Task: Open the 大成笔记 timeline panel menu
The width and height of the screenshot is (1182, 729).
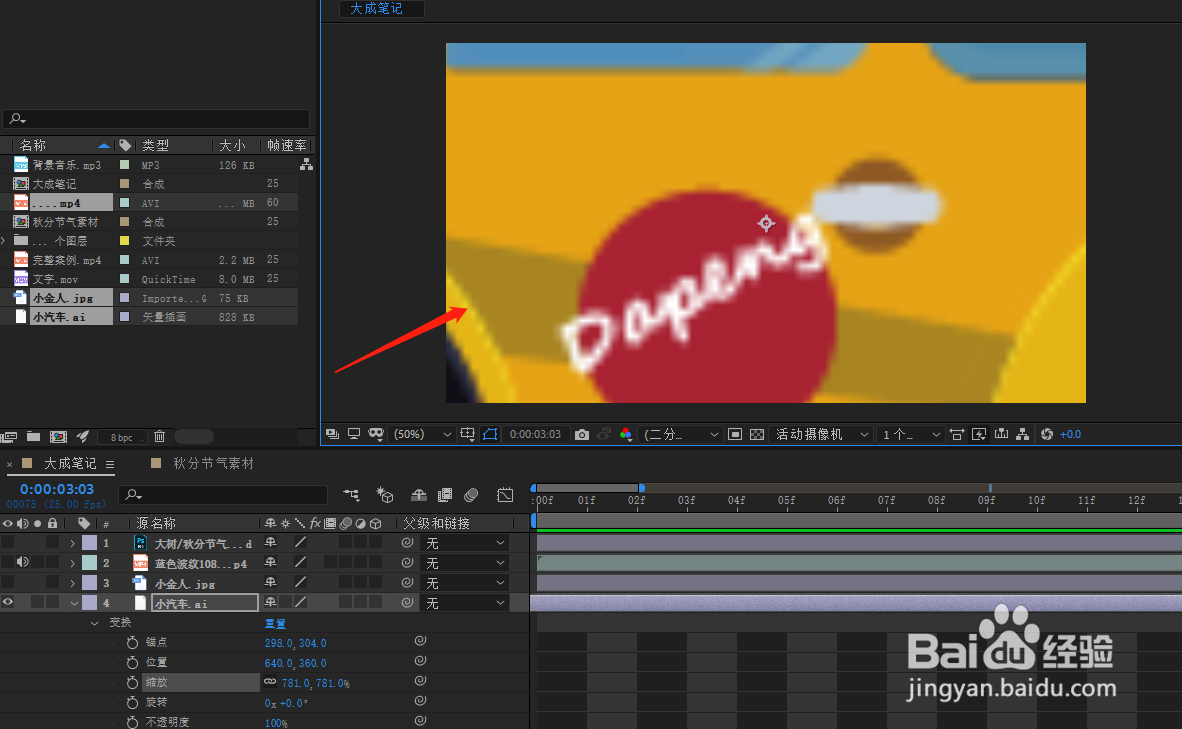Action: (x=110, y=464)
